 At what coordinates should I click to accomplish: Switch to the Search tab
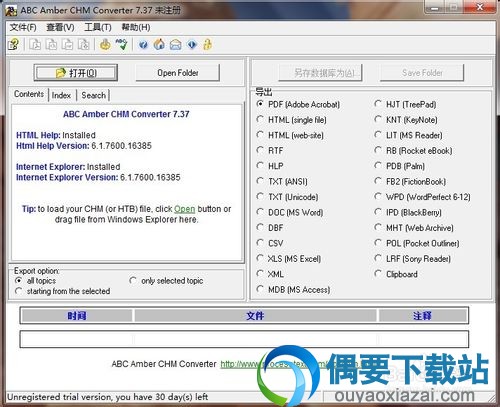pyautogui.click(x=94, y=95)
